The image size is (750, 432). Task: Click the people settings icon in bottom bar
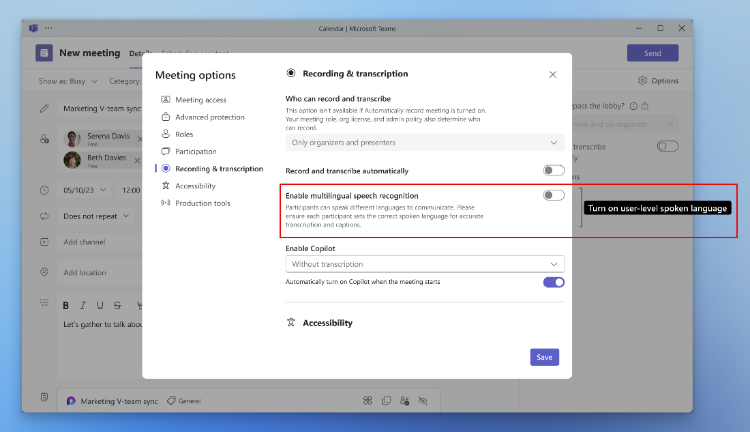coord(405,400)
